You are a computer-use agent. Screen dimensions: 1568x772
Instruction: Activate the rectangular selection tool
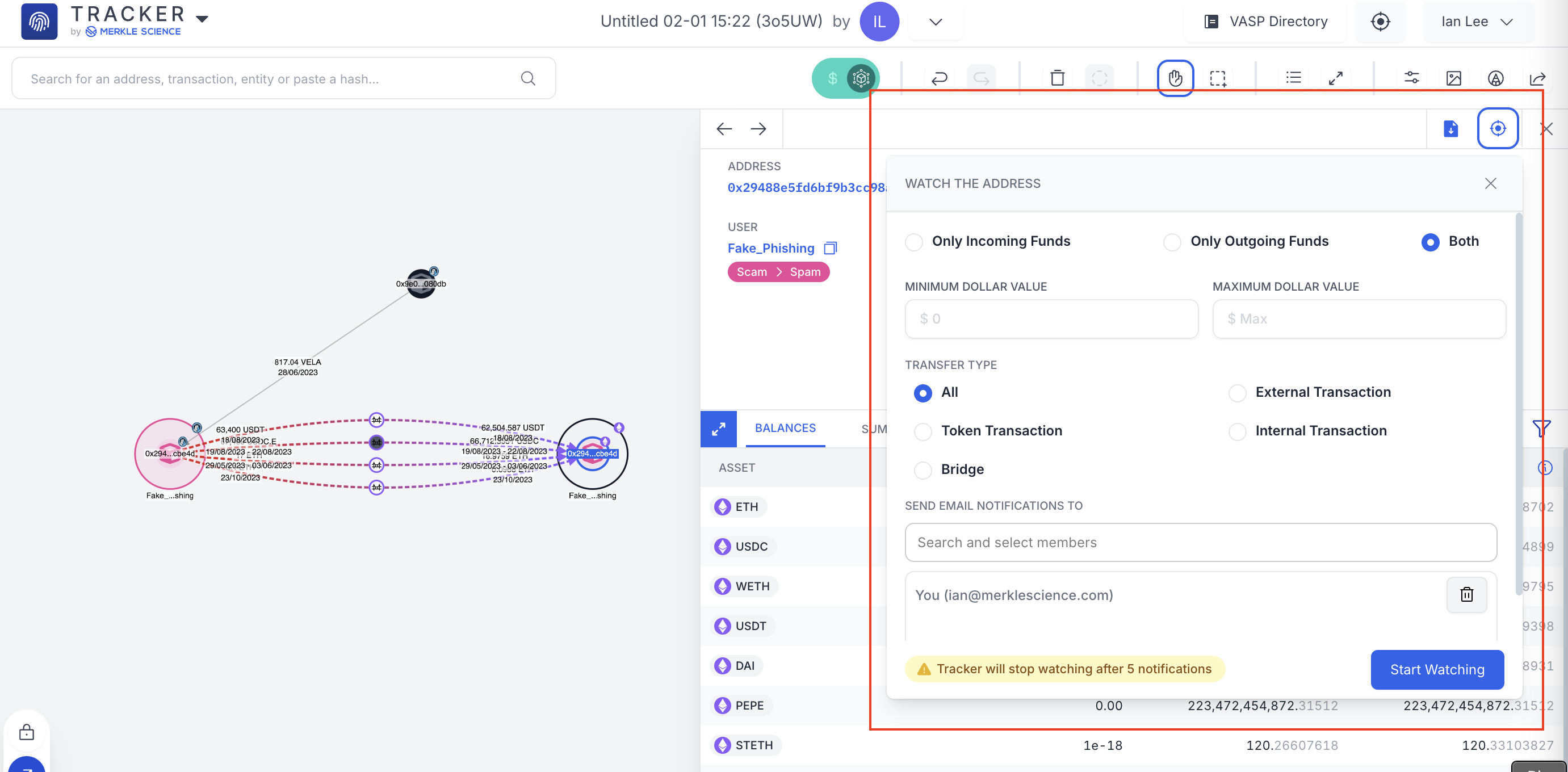pyautogui.click(x=1217, y=78)
